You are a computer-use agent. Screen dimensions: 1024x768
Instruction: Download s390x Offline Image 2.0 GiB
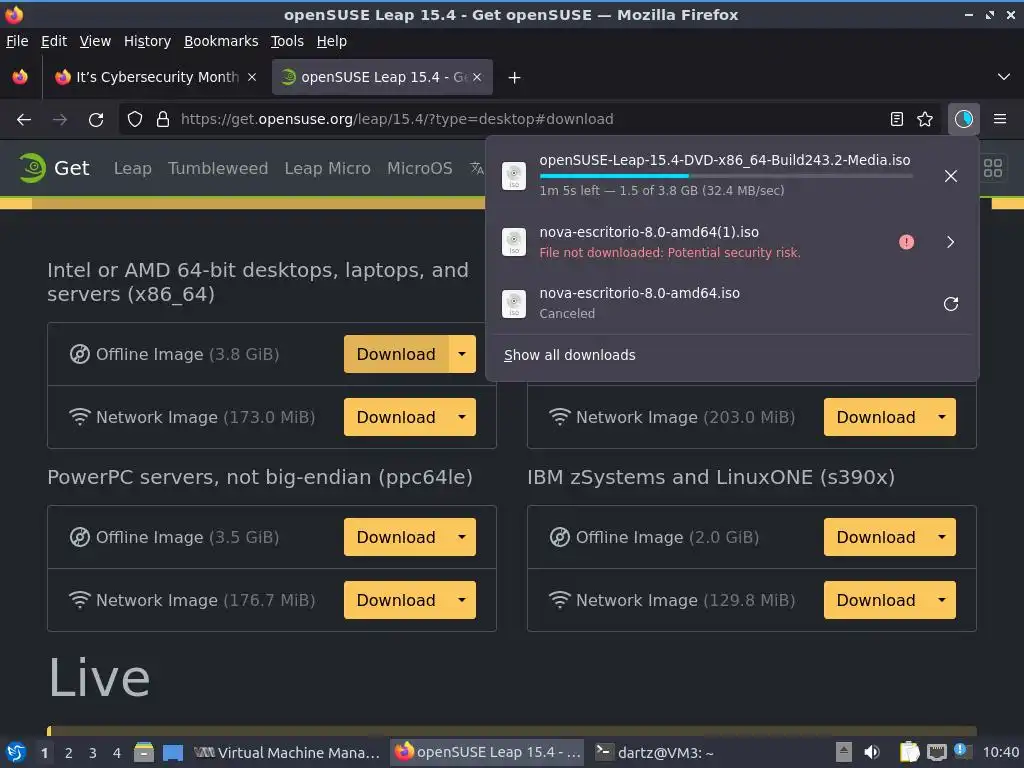coord(876,537)
